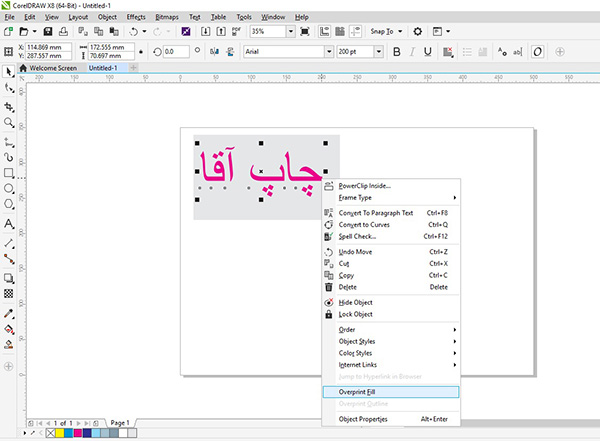Select the Drop Shadow tool
The height and width of the screenshot is (441, 600).
[9, 278]
